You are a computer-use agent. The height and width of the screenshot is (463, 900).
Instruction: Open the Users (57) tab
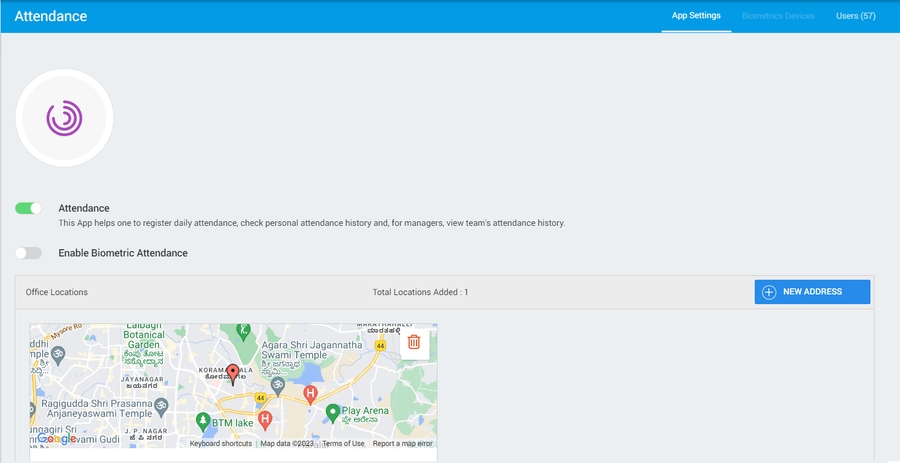tap(855, 16)
